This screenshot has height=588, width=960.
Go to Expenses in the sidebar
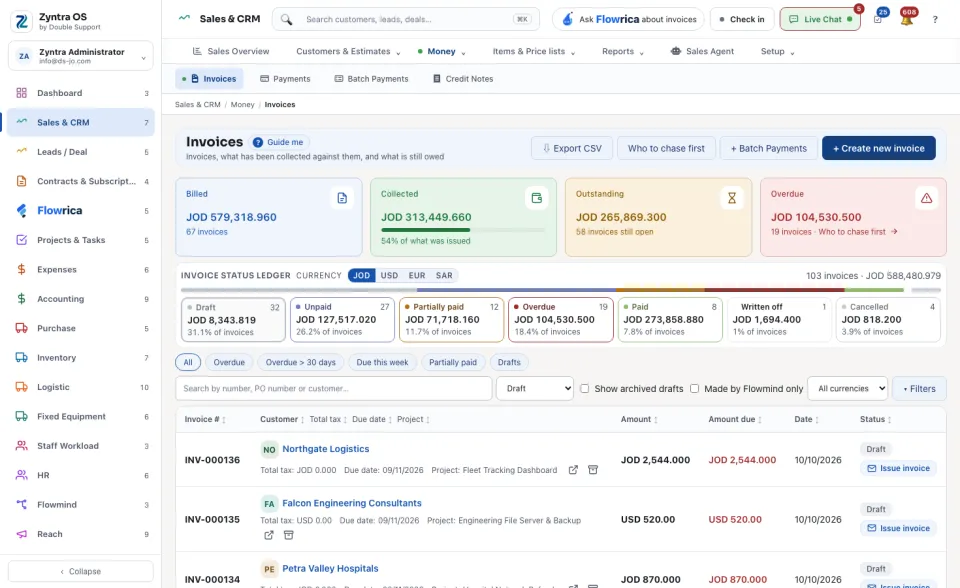pos(81,270)
